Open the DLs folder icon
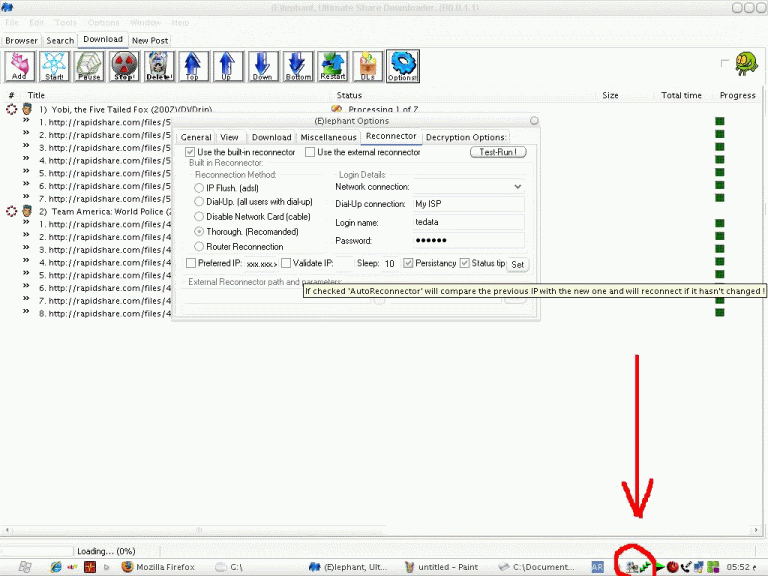This screenshot has width=768, height=576. 367,66
